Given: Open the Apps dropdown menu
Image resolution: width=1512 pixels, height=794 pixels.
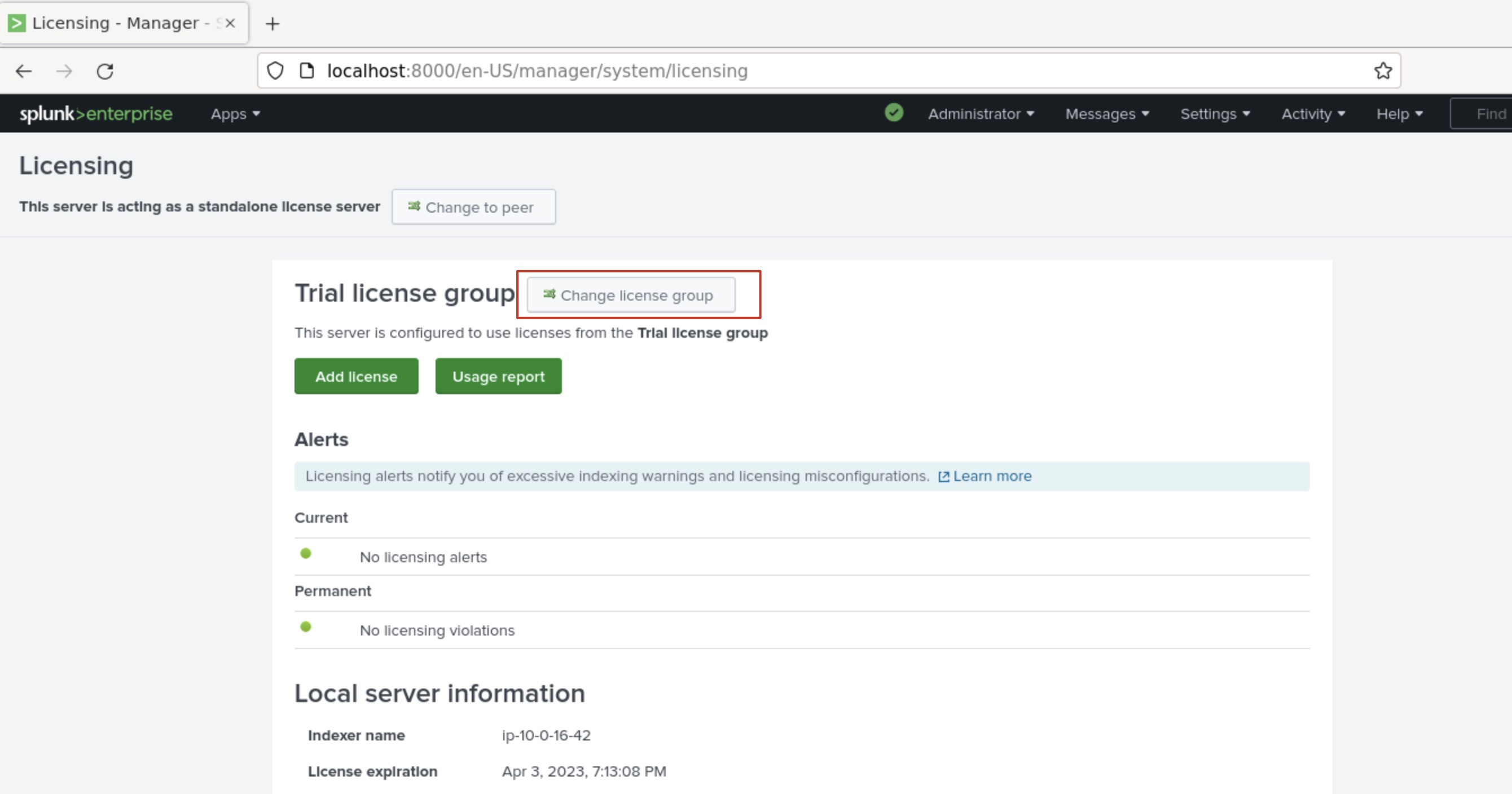Looking at the screenshot, I should pyautogui.click(x=235, y=114).
